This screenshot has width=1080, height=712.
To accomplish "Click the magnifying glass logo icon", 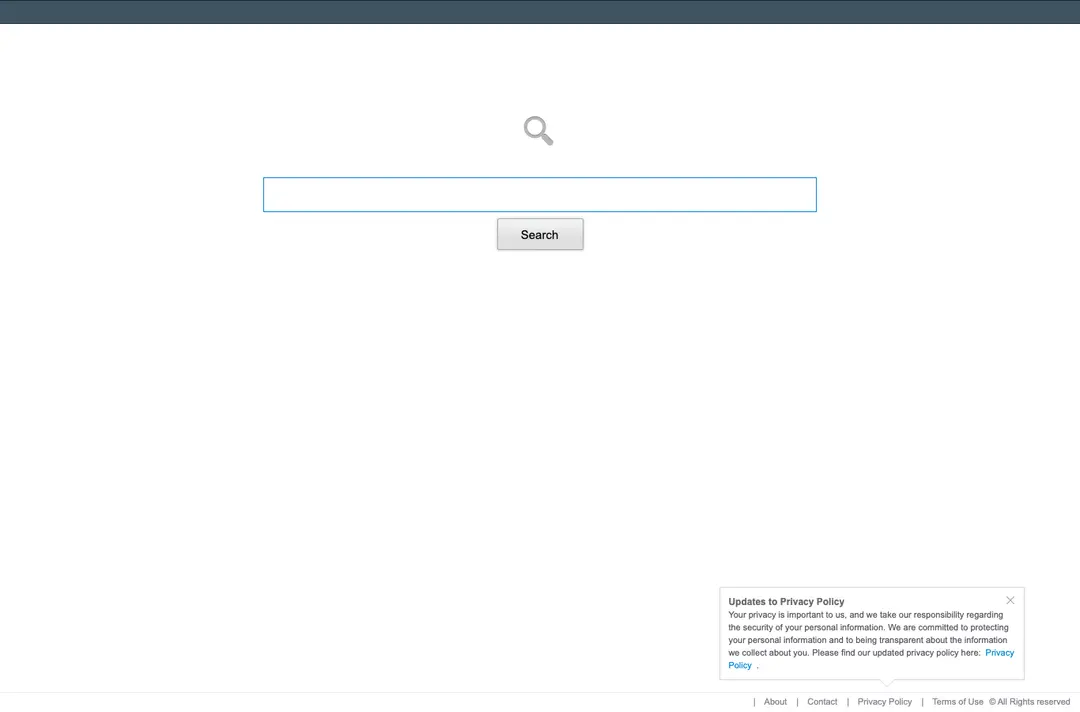I will [x=538, y=131].
